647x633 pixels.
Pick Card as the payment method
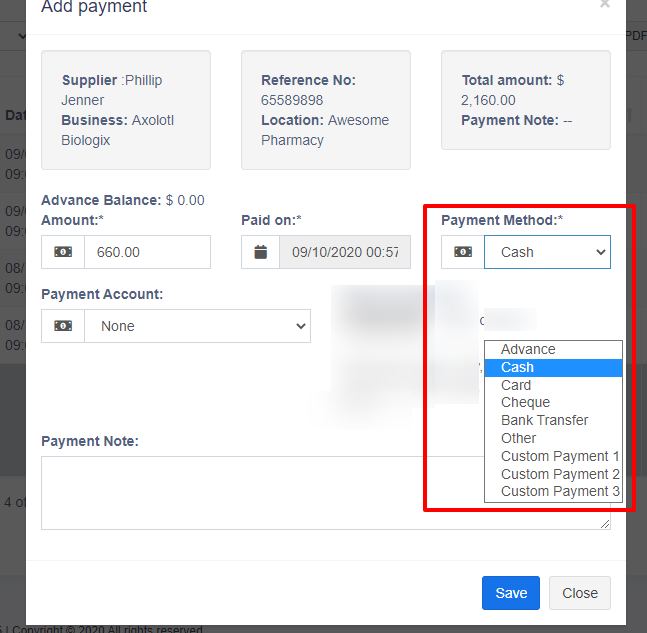(516, 385)
